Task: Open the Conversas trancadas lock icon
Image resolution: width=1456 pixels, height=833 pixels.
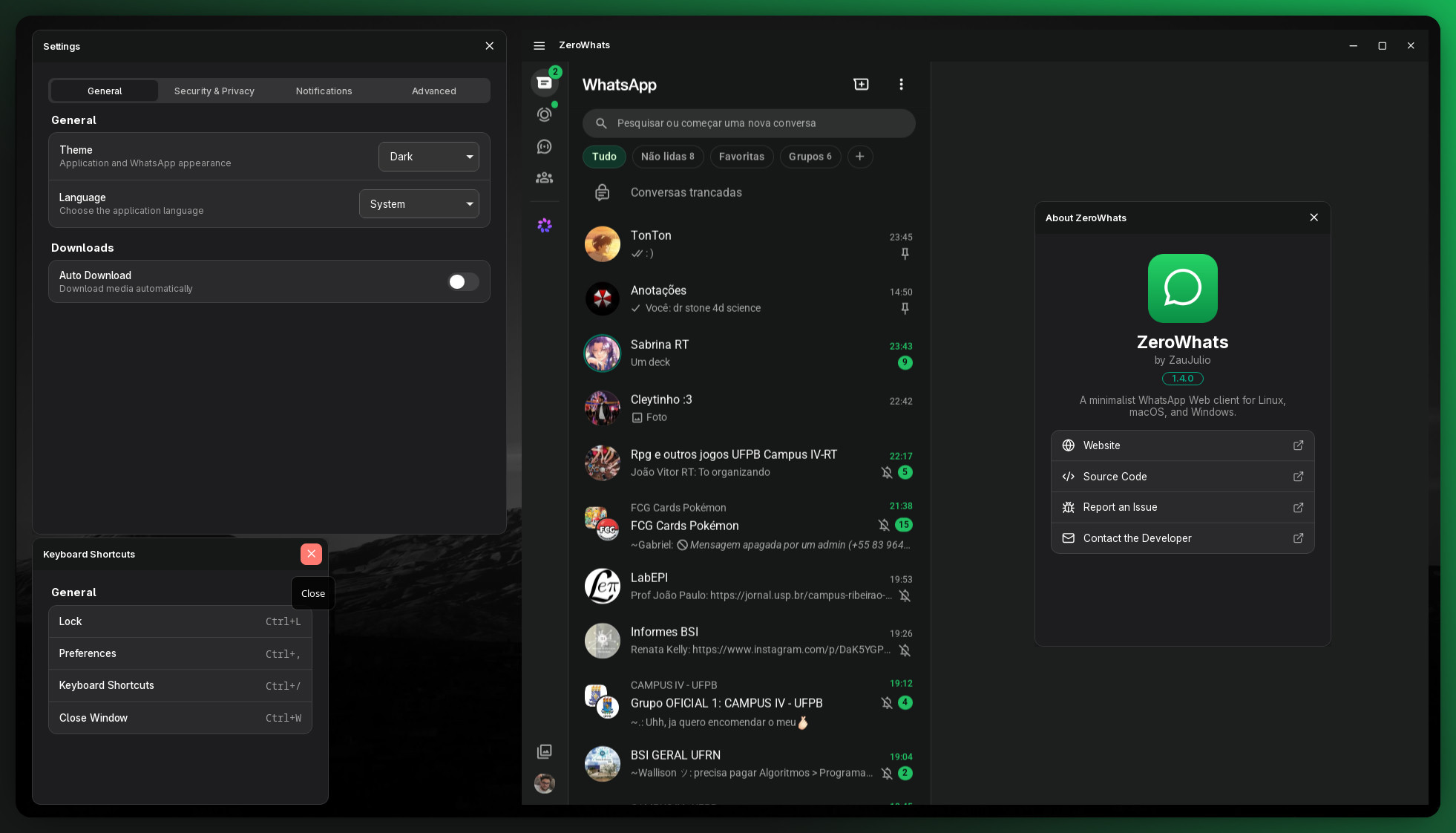Action: (603, 192)
